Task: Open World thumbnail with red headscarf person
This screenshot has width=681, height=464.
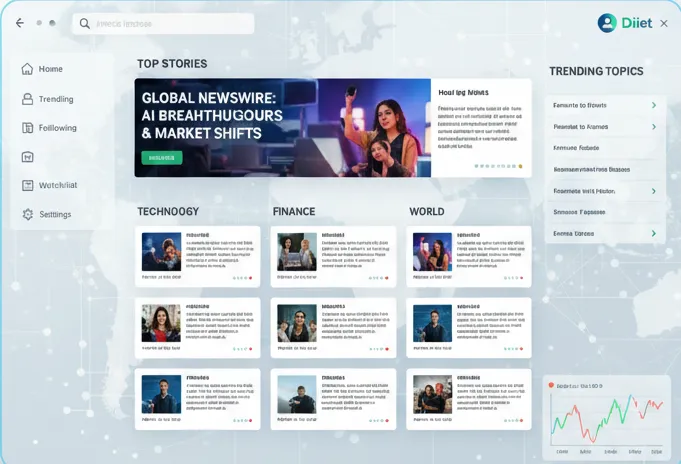Action: (432, 394)
